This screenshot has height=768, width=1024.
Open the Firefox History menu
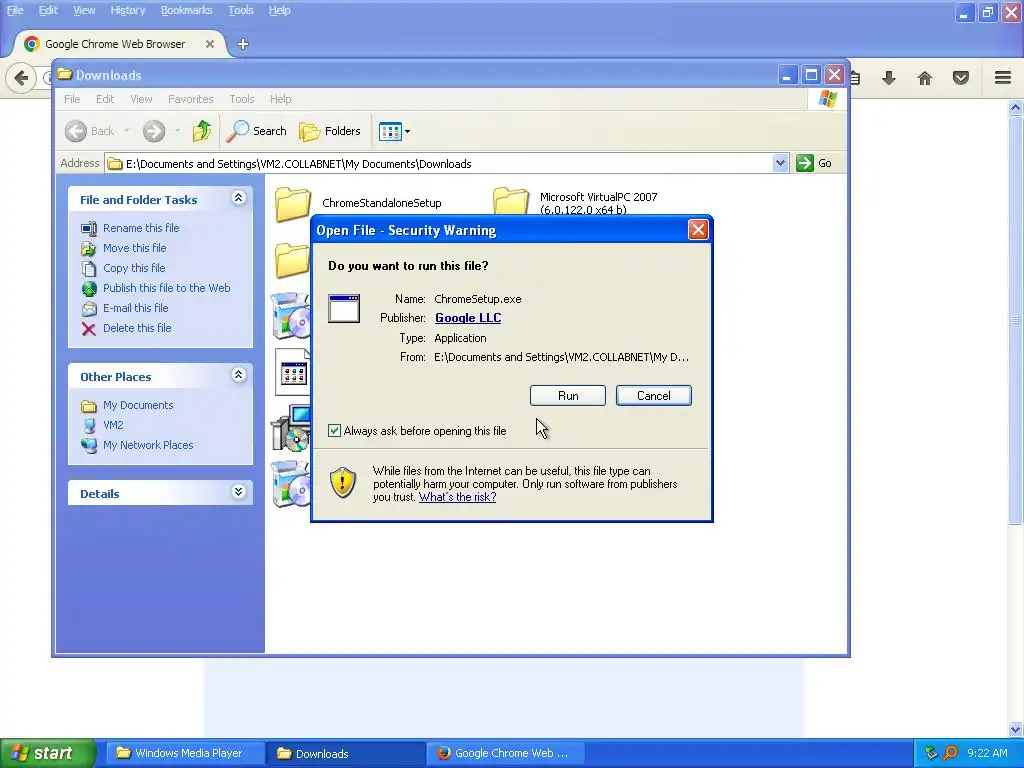[127, 10]
